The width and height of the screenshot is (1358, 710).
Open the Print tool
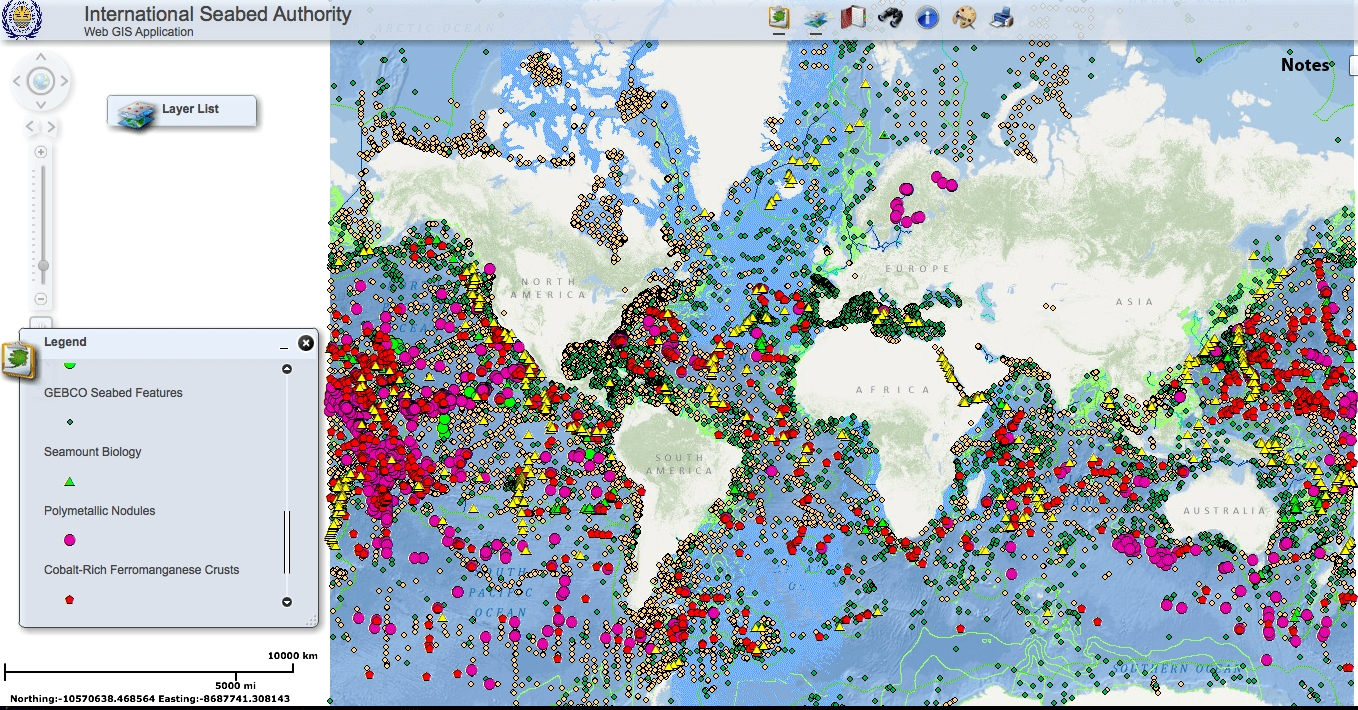coord(1001,17)
